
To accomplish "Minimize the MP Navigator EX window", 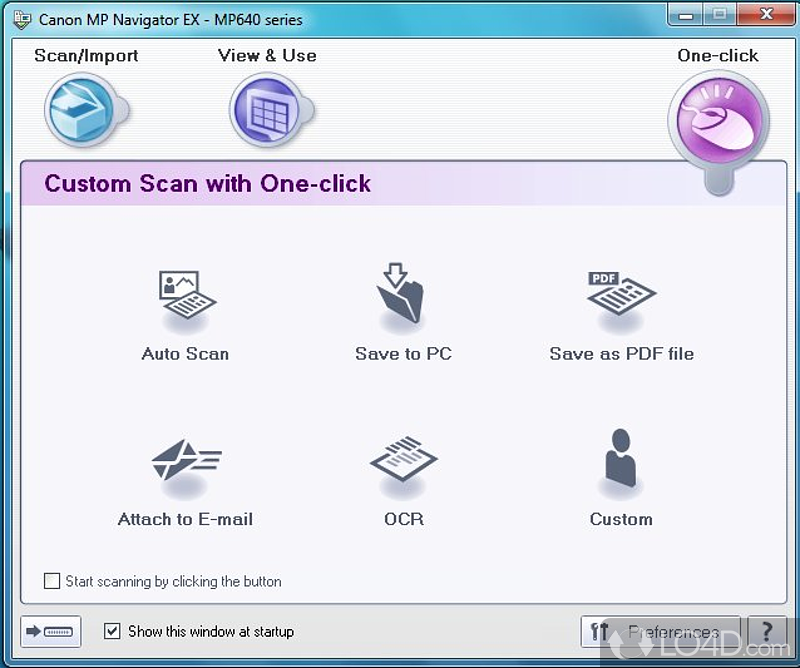I will click(686, 15).
